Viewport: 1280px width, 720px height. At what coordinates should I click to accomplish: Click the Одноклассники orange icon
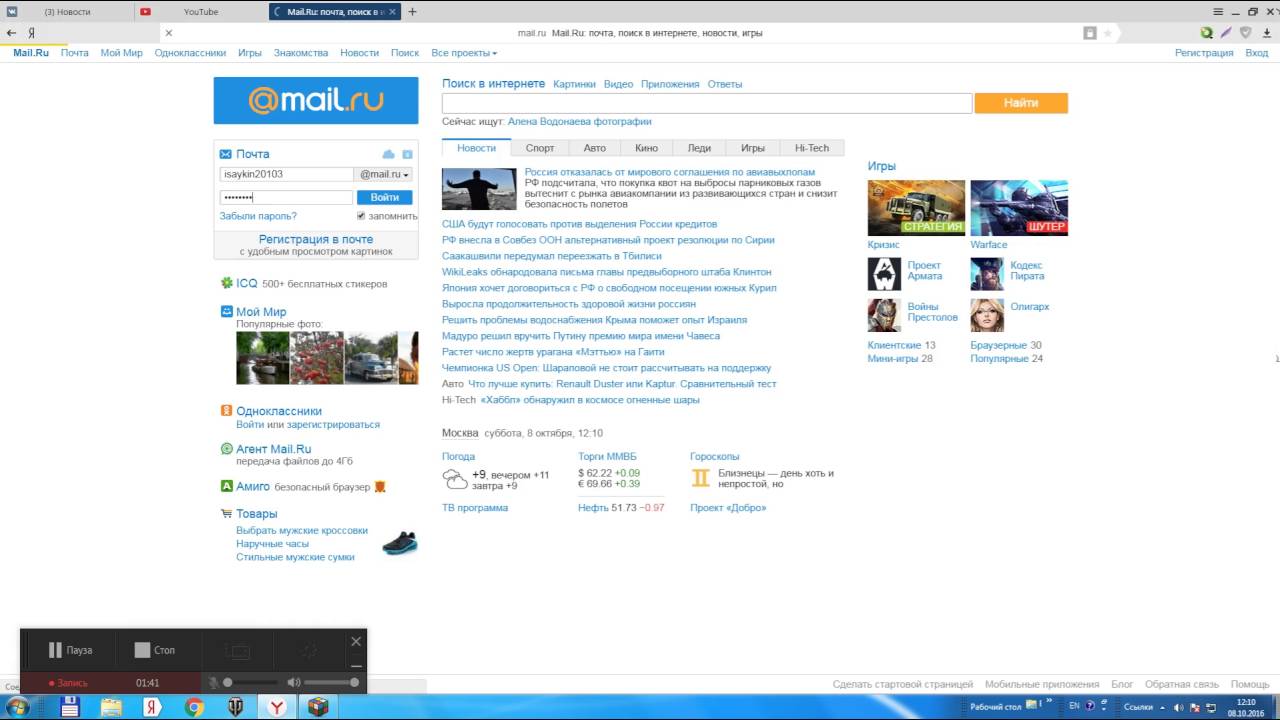pos(227,410)
